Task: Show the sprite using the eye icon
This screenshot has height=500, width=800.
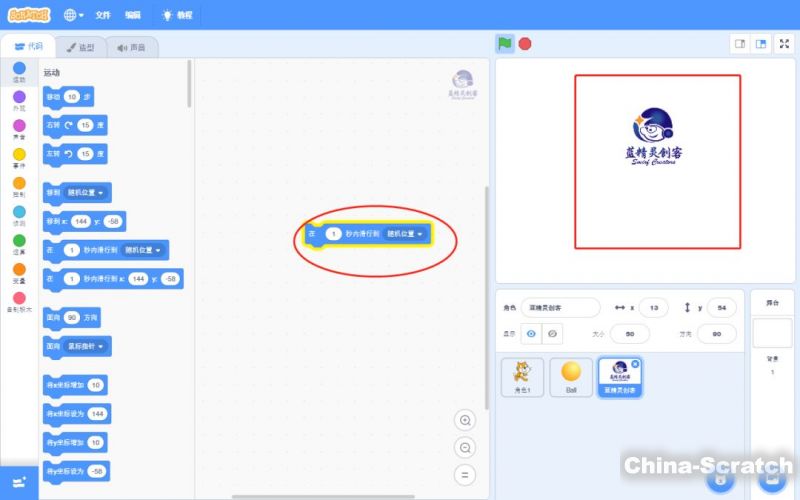Action: tap(531, 333)
